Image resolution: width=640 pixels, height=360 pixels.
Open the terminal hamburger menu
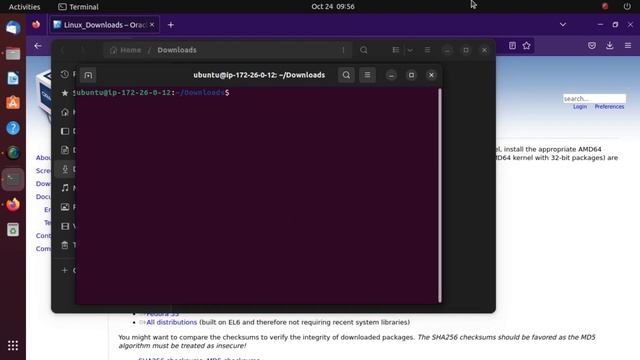click(367, 75)
